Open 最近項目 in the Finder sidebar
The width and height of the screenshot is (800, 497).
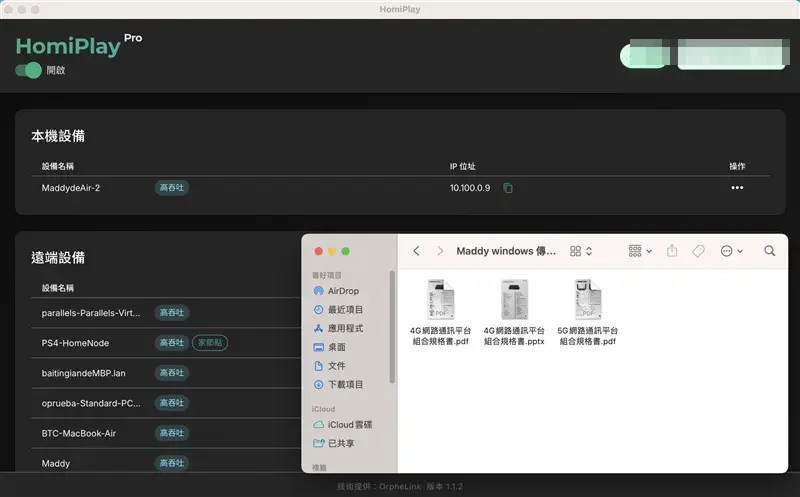coord(338,310)
